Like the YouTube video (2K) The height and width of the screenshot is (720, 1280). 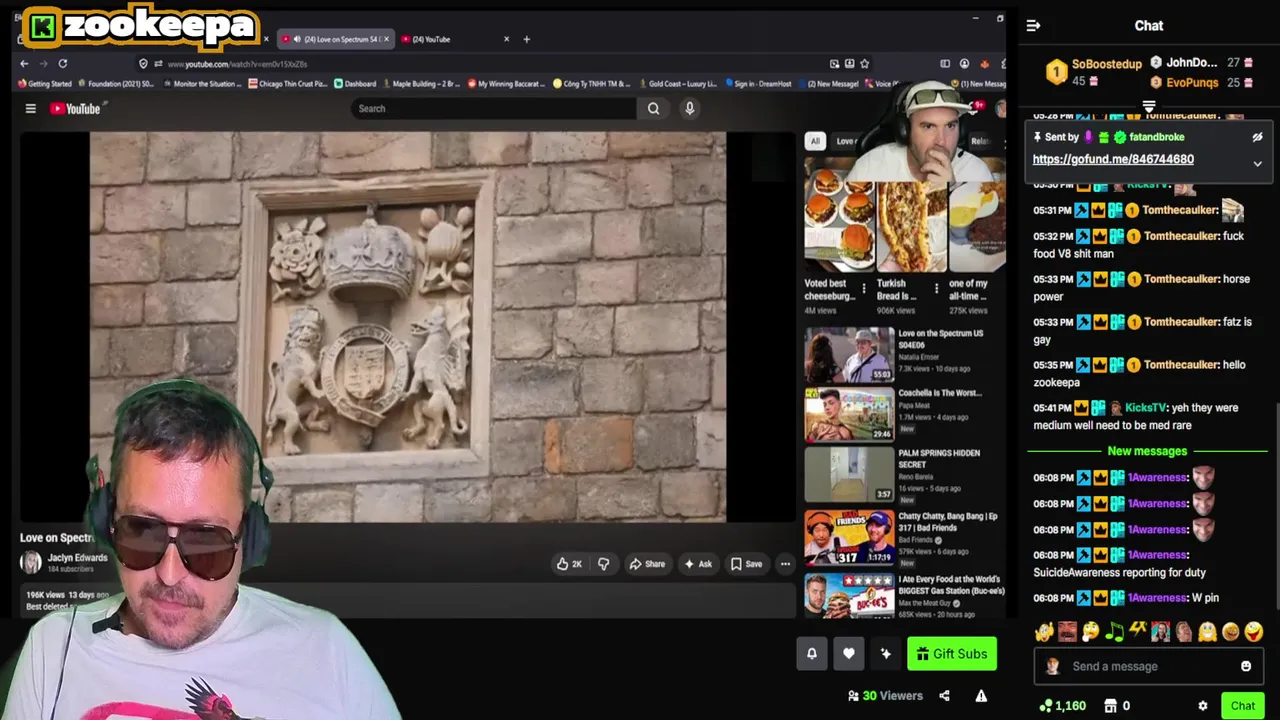(569, 564)
